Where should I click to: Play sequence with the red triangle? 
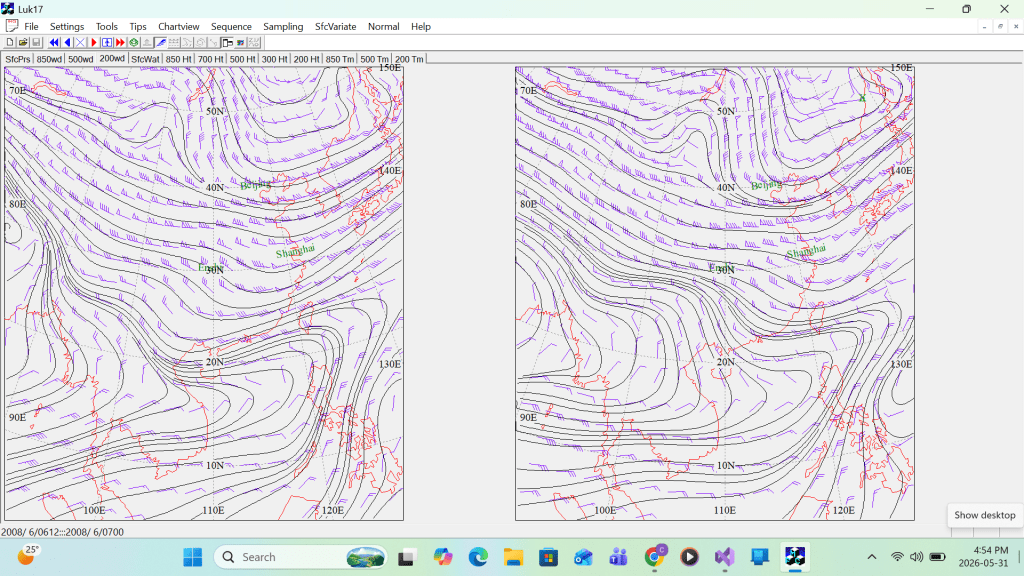click(x=94, y=42)
